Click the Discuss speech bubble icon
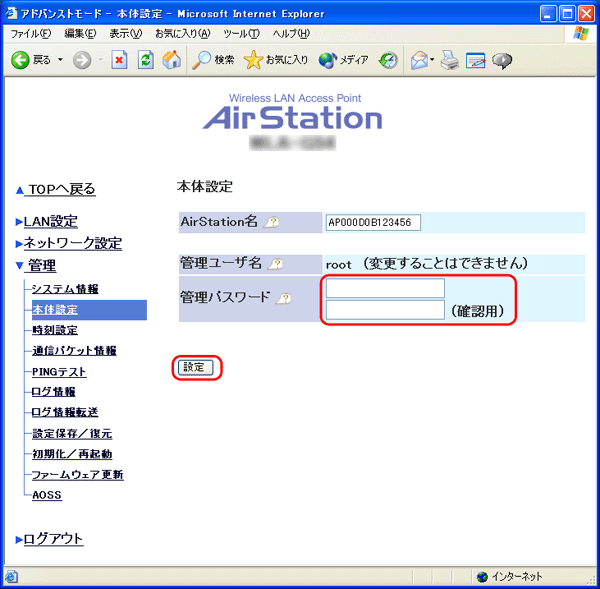Screen dimensions: 600x589 click(x=502, y=60)
